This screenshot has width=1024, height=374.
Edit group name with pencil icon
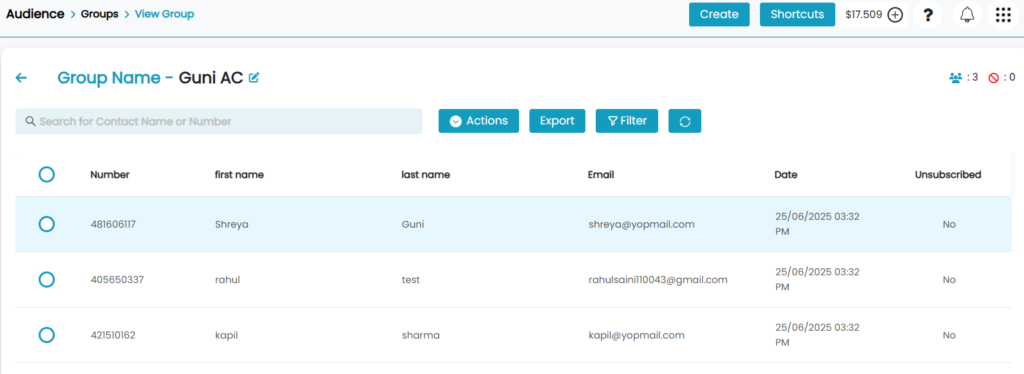(x=254, y=78)
